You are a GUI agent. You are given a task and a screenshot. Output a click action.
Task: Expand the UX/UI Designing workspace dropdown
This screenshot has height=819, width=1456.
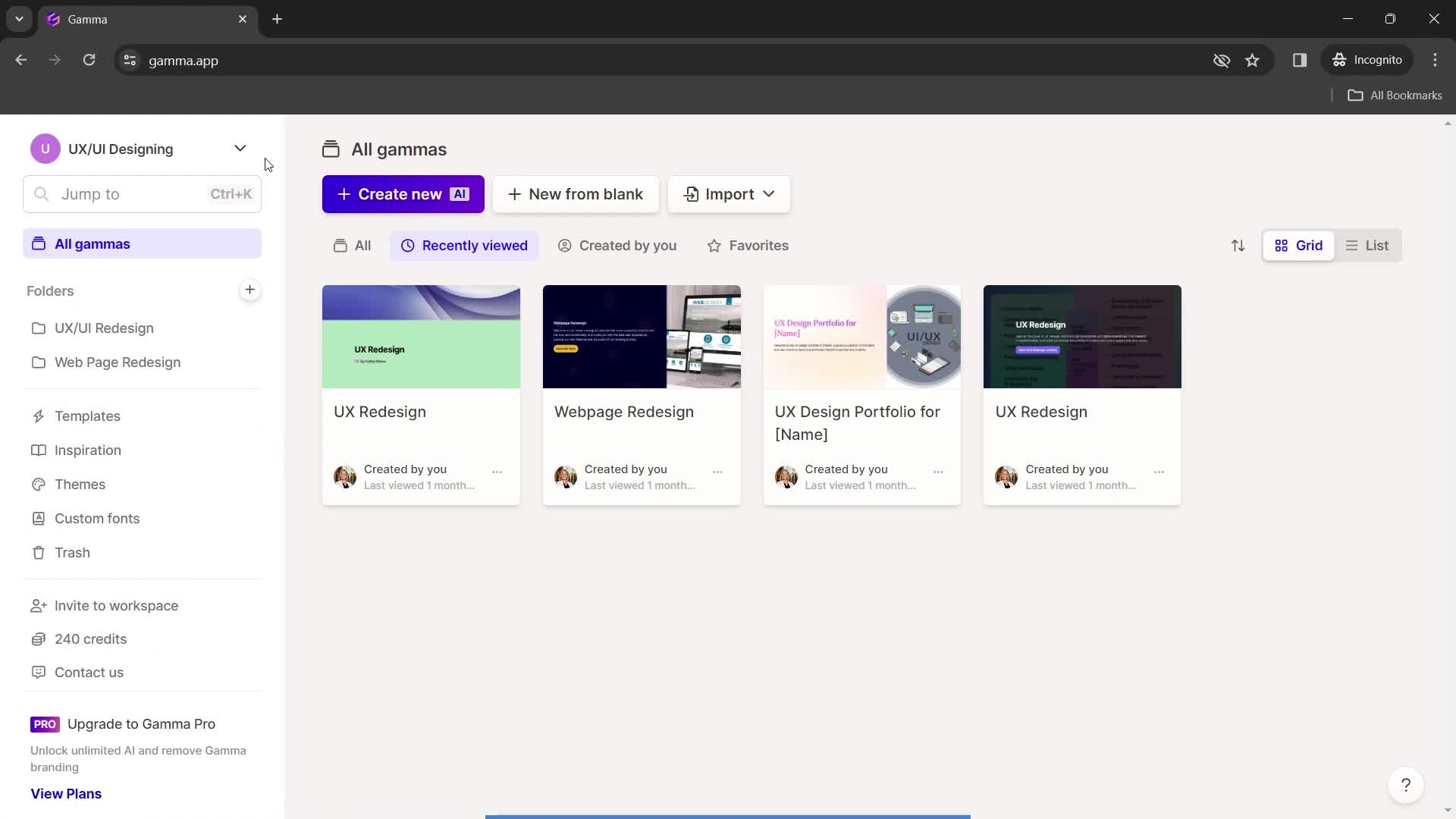point(240,149)
